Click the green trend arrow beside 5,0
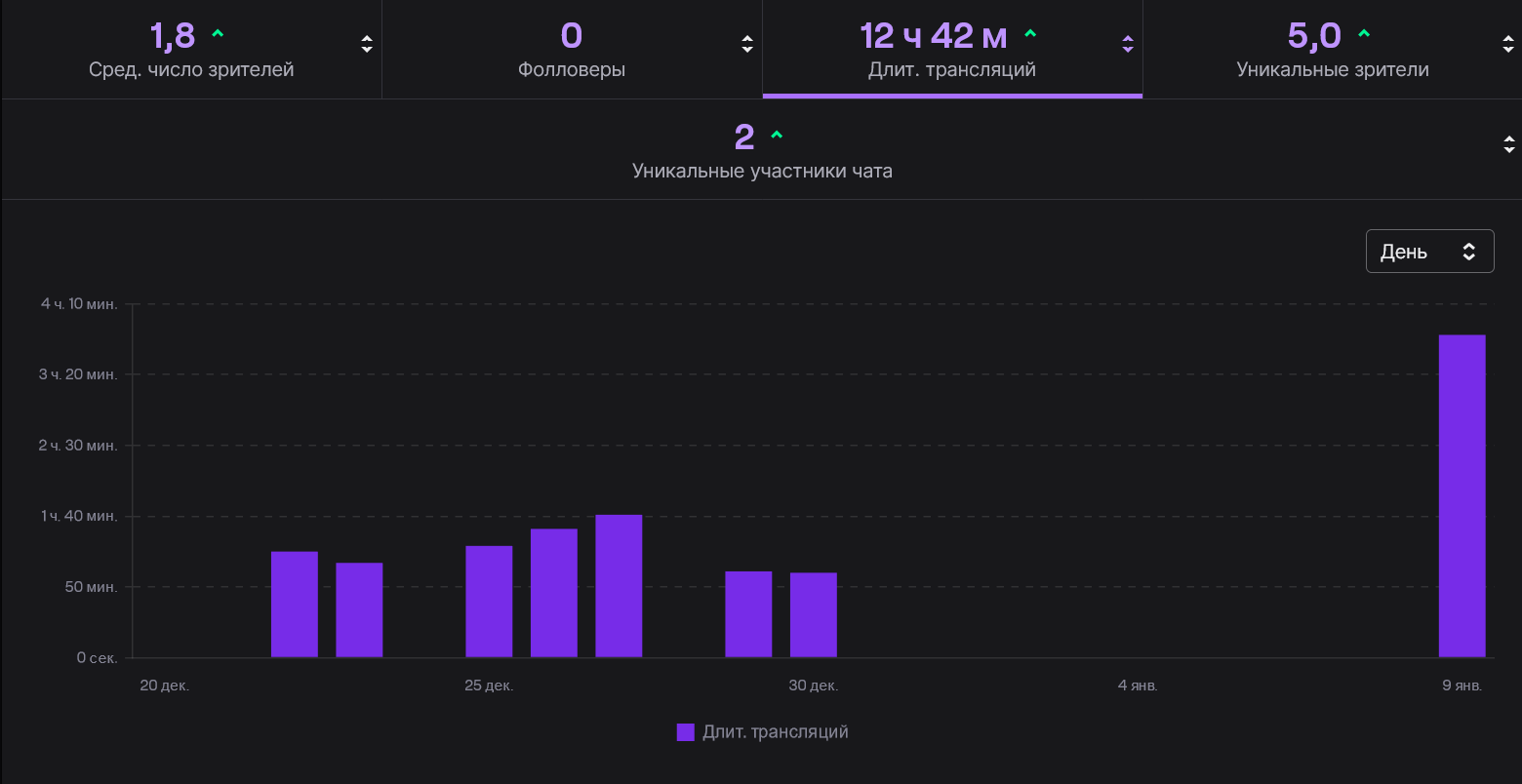Viewport: 1522px width, 784px height. [1364, 34]
